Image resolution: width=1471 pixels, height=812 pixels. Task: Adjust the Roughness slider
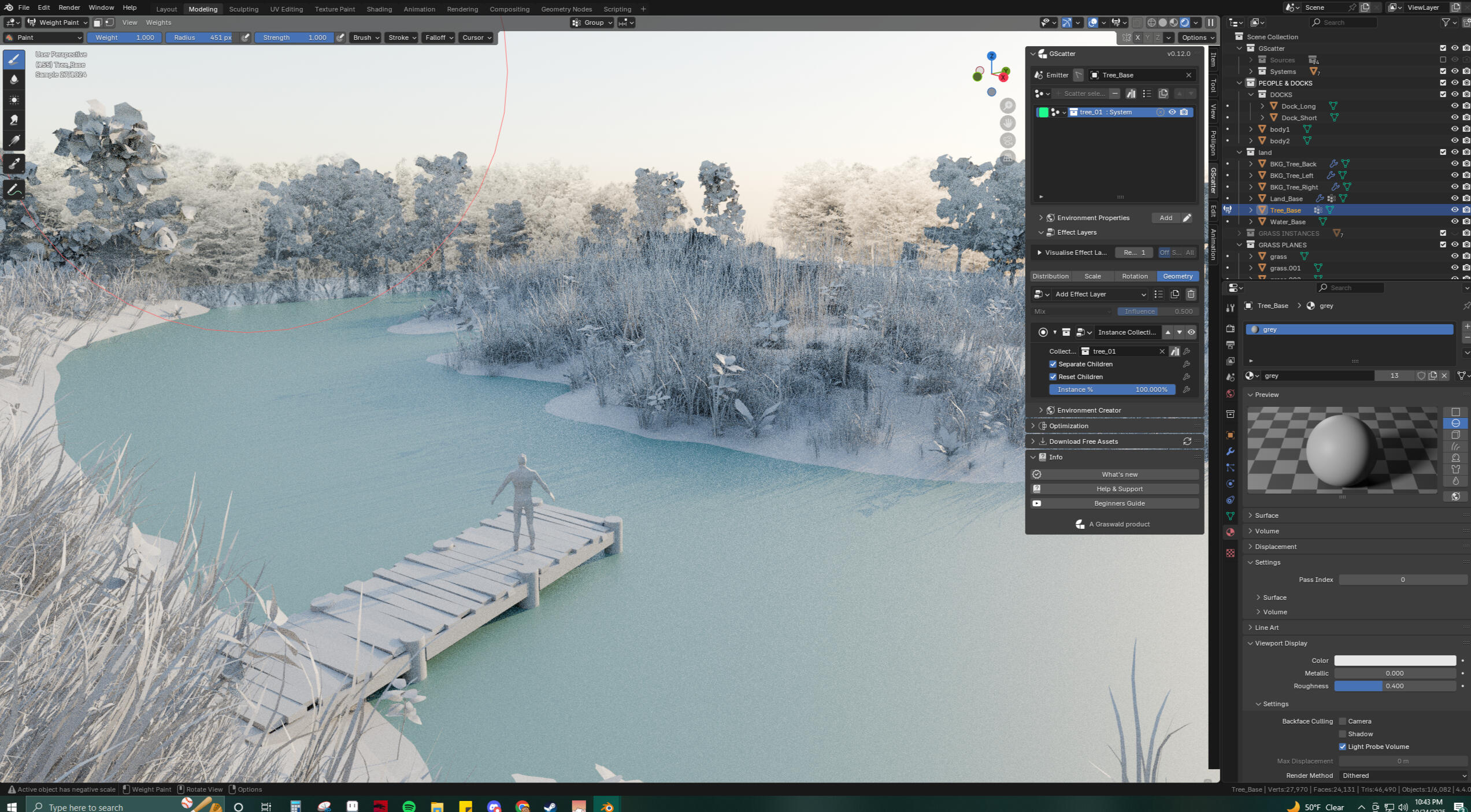(1394, 686)
